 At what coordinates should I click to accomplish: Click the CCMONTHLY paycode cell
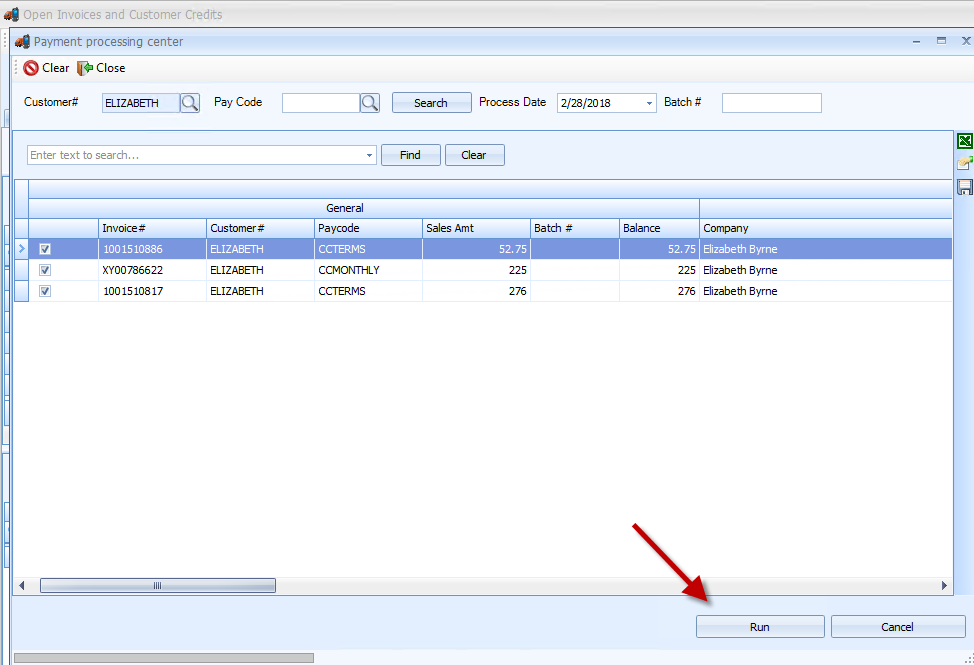(x=368, y=270)
